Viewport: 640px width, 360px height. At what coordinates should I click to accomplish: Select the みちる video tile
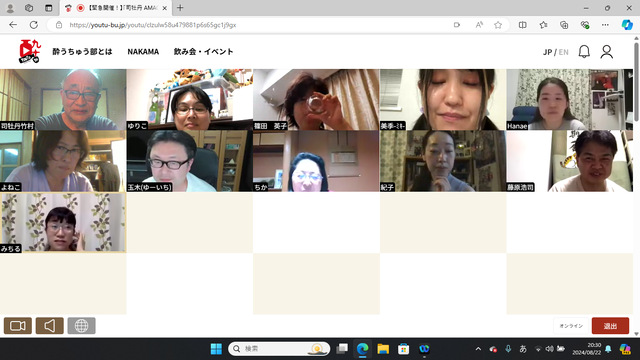63,223
